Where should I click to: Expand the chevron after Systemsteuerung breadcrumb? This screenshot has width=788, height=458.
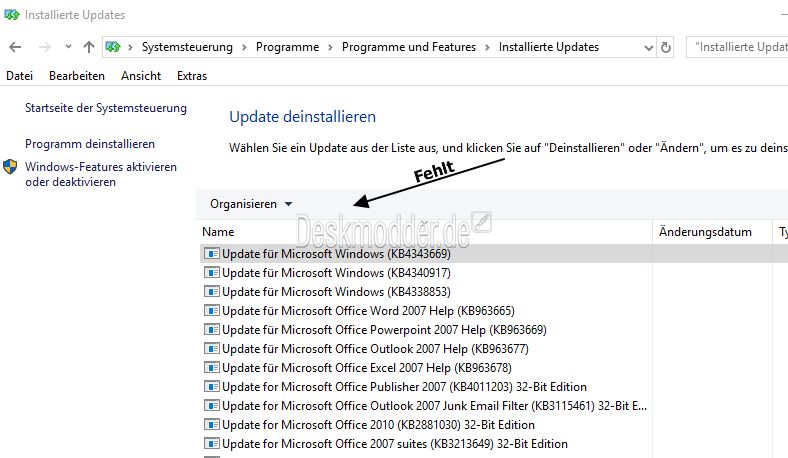[244, 47]
